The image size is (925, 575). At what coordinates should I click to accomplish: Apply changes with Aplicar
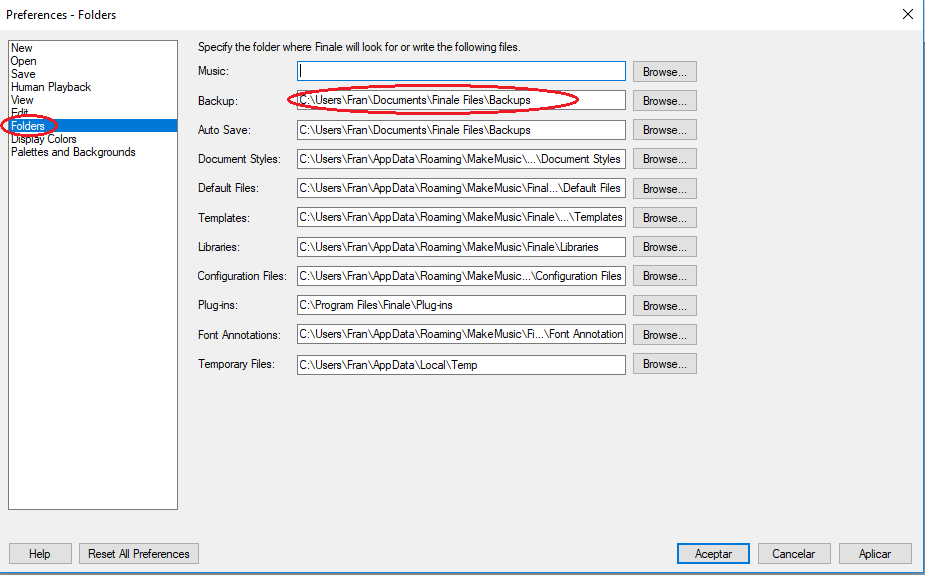[875, 554]
